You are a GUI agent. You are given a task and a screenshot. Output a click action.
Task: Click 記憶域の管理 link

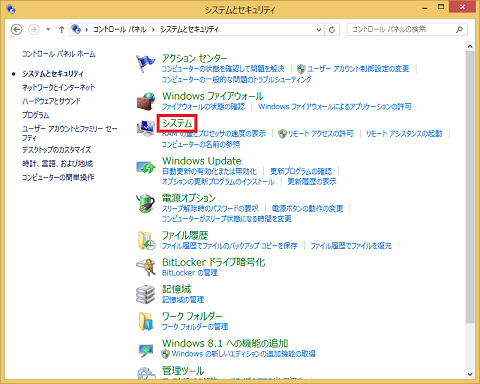click(x=183, y=300)
